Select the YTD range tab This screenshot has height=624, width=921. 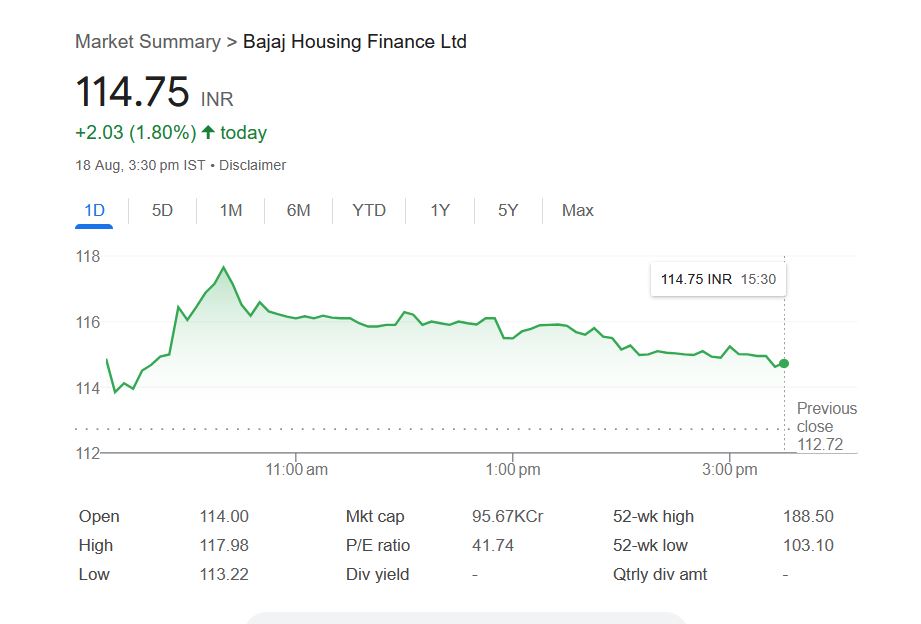pyautogui.click(x=369, y=210)
